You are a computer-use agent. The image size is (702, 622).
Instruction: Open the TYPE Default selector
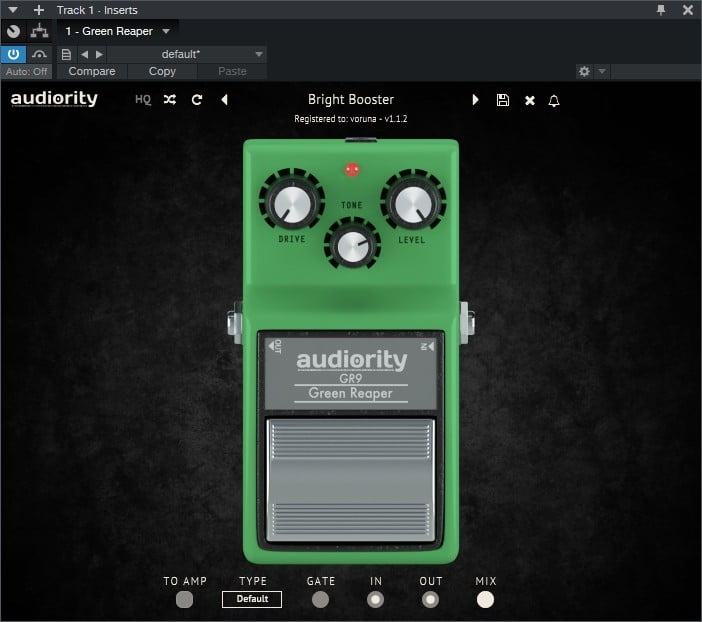[252, 599]
